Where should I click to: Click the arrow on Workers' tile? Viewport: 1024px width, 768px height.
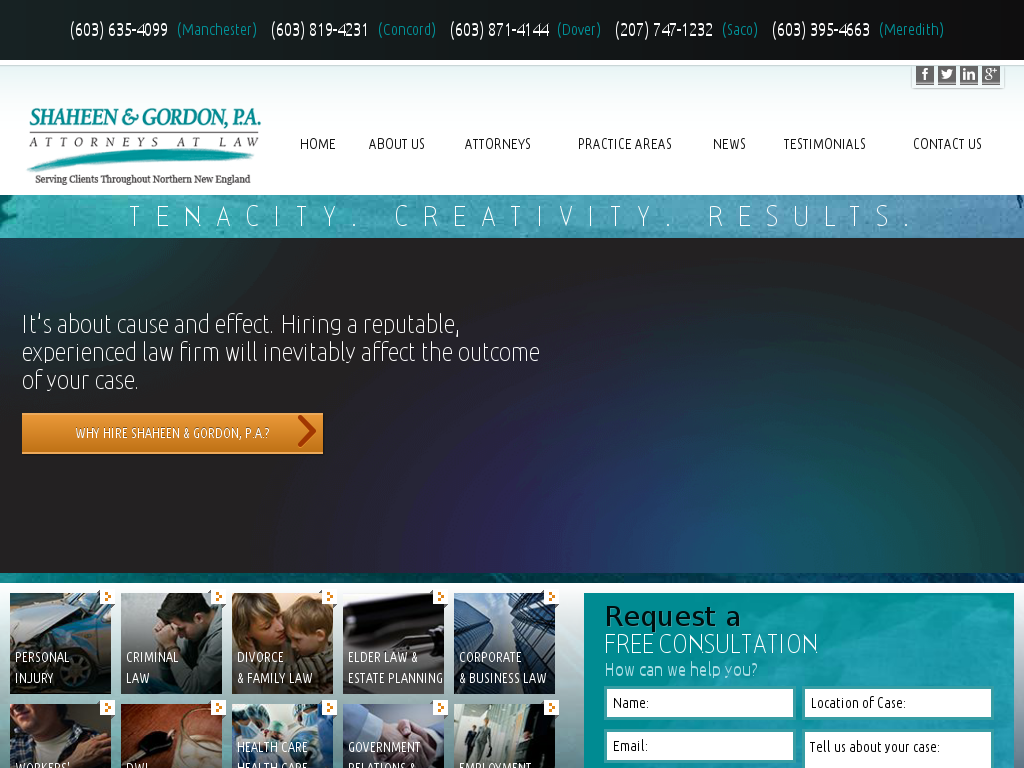[x=107, y=708]
